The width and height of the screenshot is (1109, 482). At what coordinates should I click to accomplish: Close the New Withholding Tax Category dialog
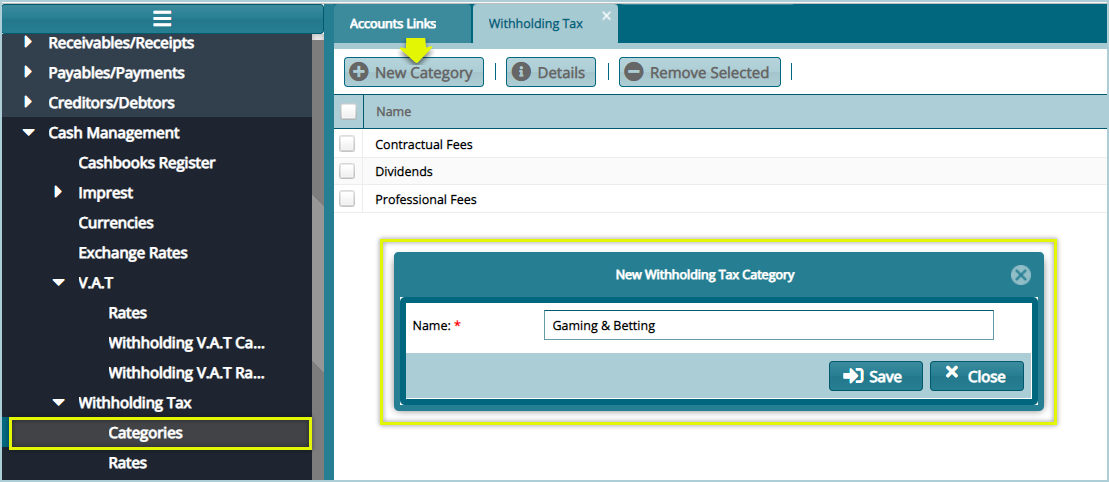tap(1020, 275)
